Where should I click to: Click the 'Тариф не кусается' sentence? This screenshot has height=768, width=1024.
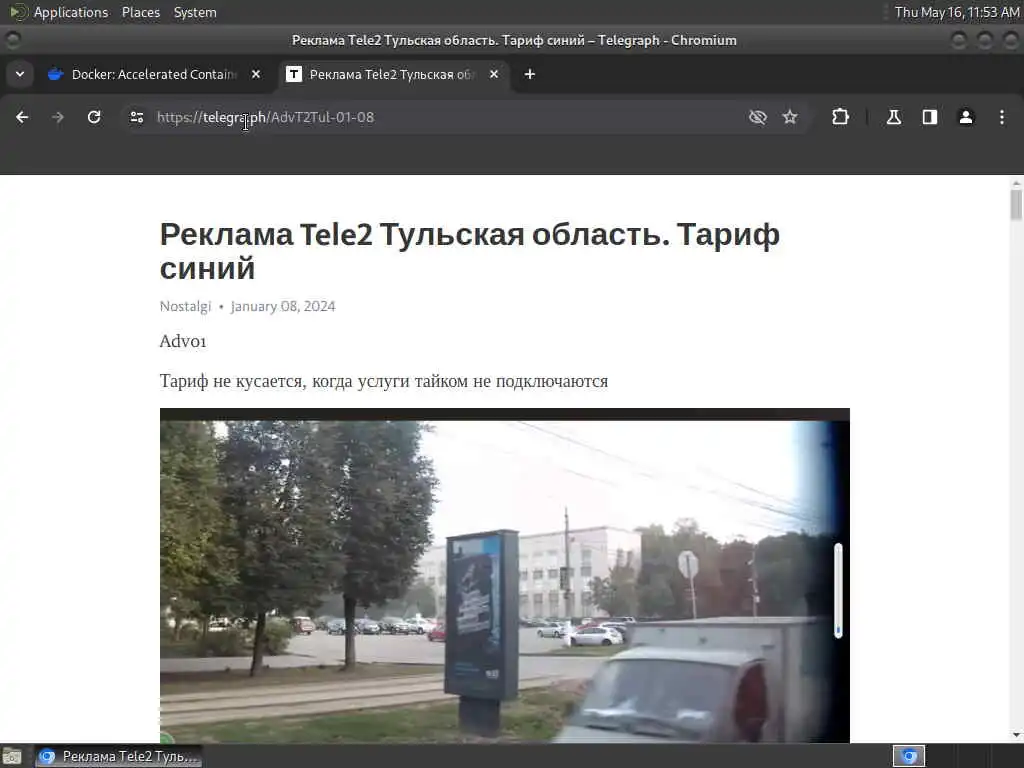[383, 381]
